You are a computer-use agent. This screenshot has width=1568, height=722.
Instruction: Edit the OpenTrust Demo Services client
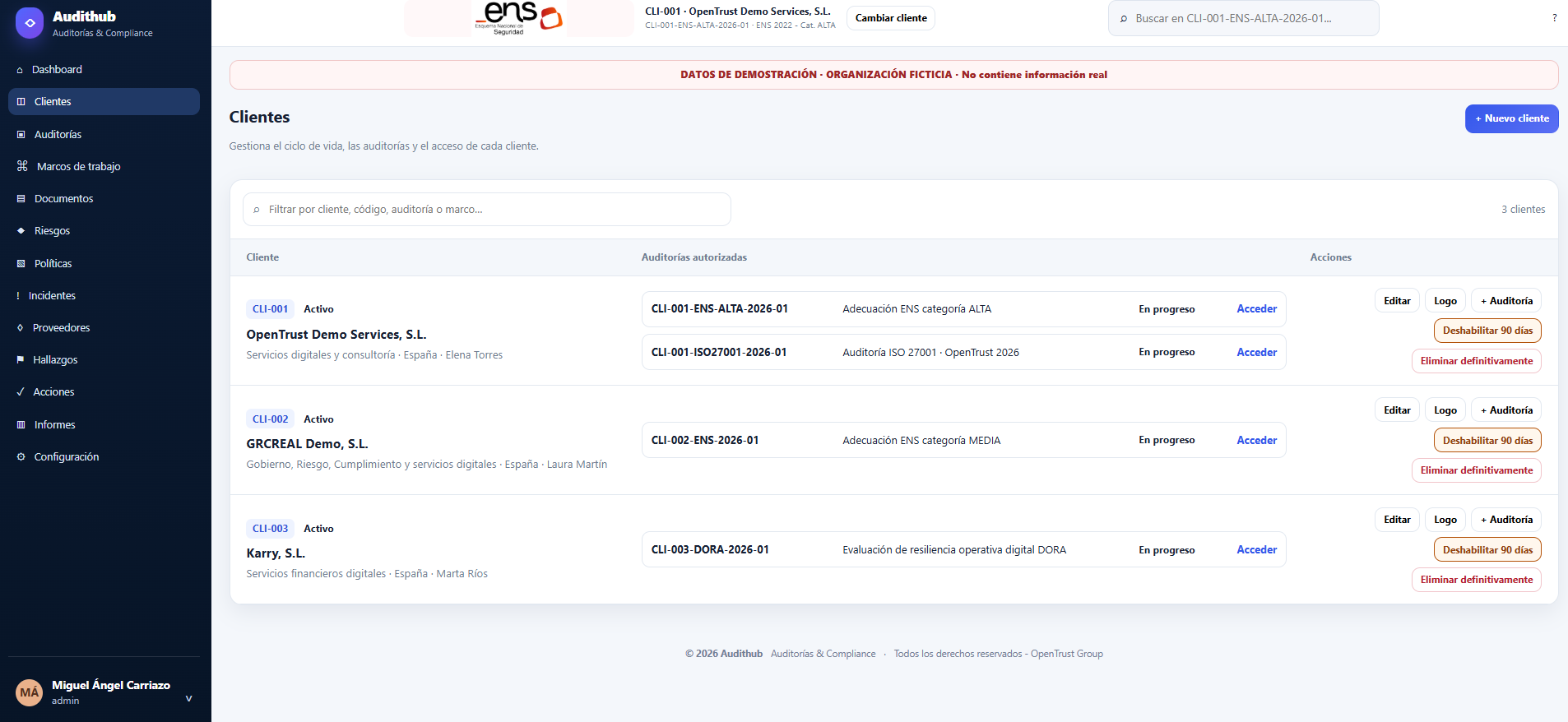[1397, 301]
